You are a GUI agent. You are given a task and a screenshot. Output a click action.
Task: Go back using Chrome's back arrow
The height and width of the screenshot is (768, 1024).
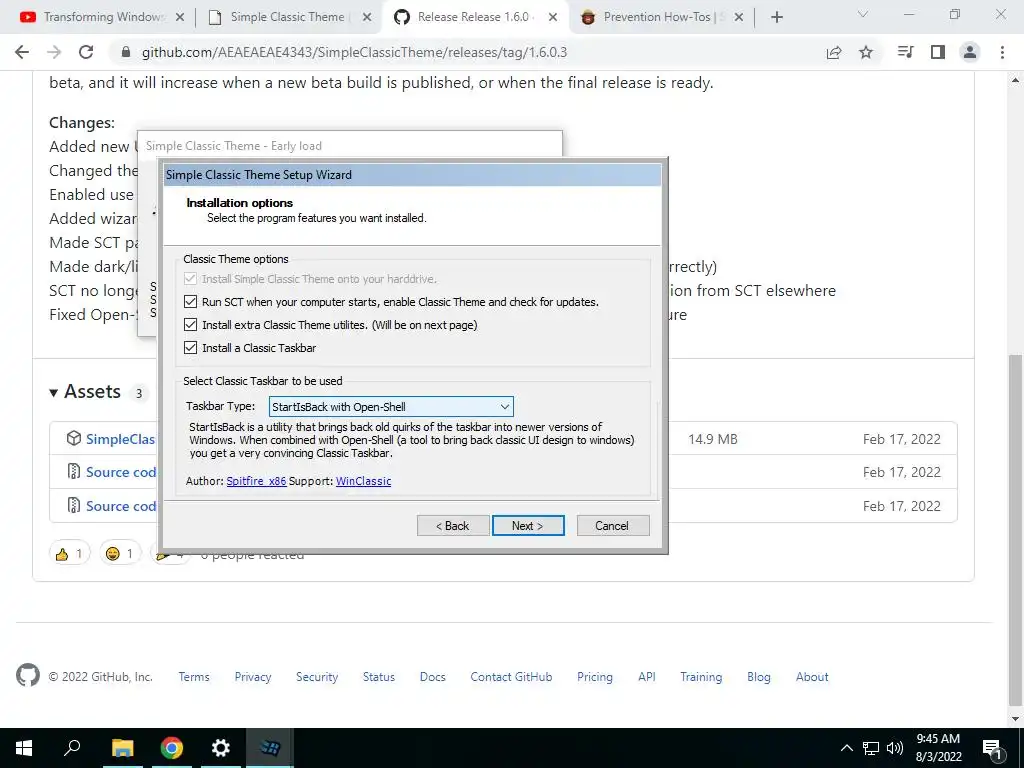pos(22,52)
